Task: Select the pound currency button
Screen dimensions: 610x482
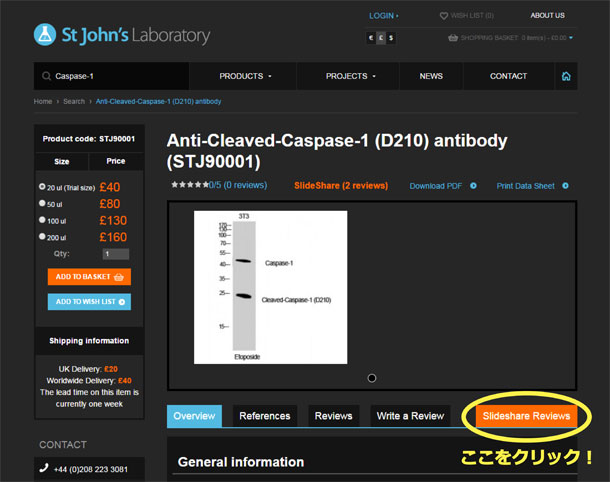Action: [x=381, y=38]
